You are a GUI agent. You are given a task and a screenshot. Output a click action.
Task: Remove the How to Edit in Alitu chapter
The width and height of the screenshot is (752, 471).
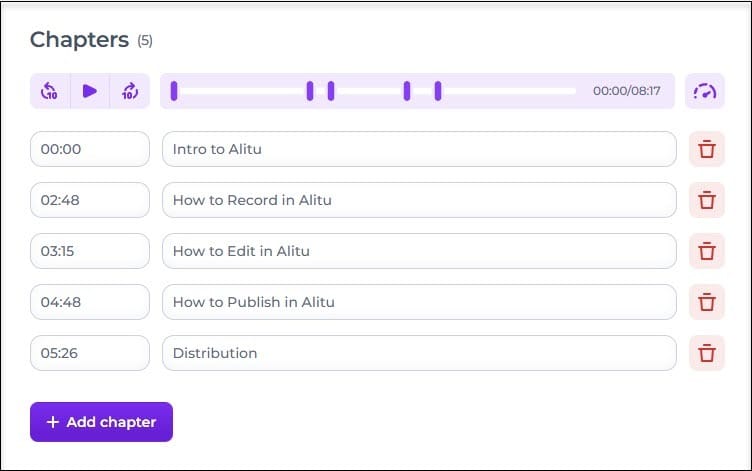tap(706, 251)
